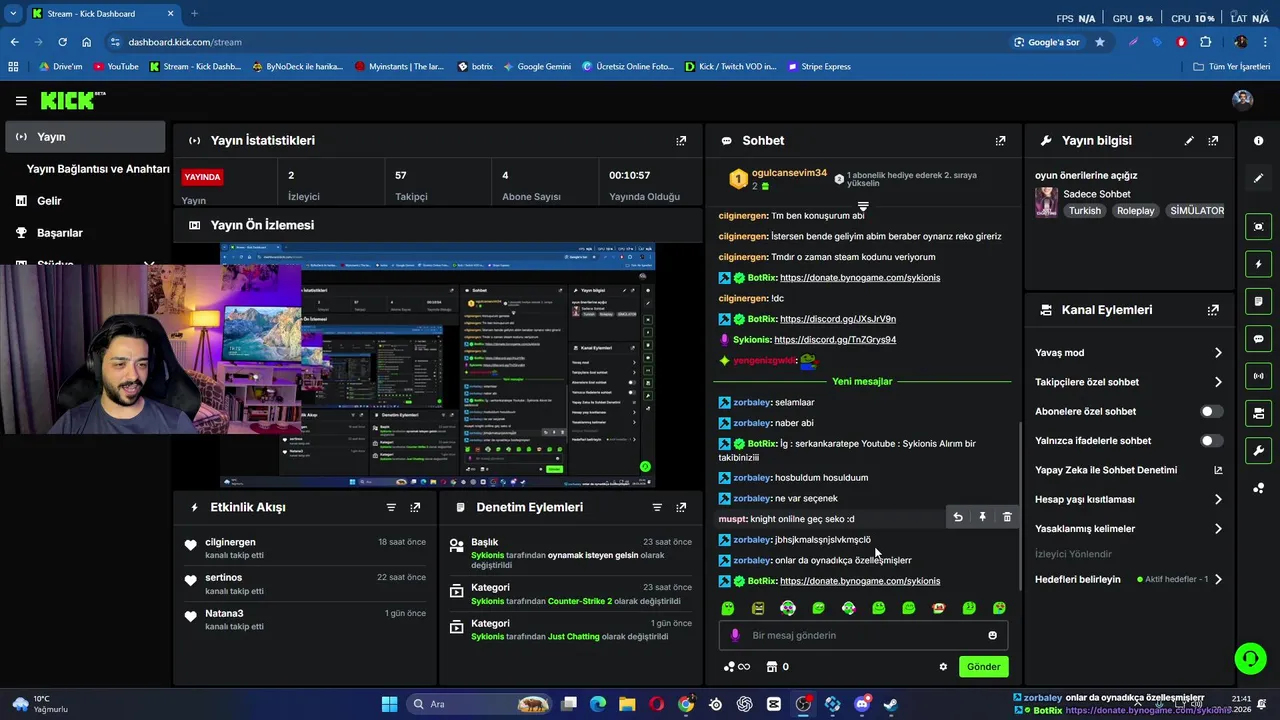The width and height of the screenshot is (1280, 720).
Task: Pop out the Denetim Eylemleri panel
Action: 681,507
